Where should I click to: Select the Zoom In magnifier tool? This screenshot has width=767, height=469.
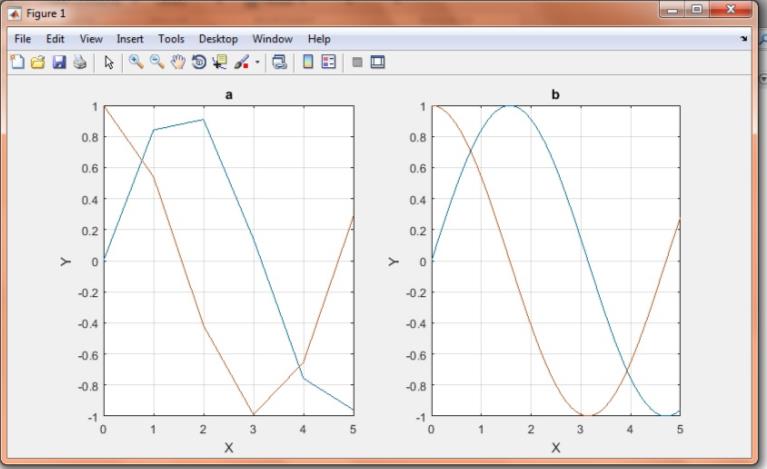pyautogui.click(x=136, y=62)
